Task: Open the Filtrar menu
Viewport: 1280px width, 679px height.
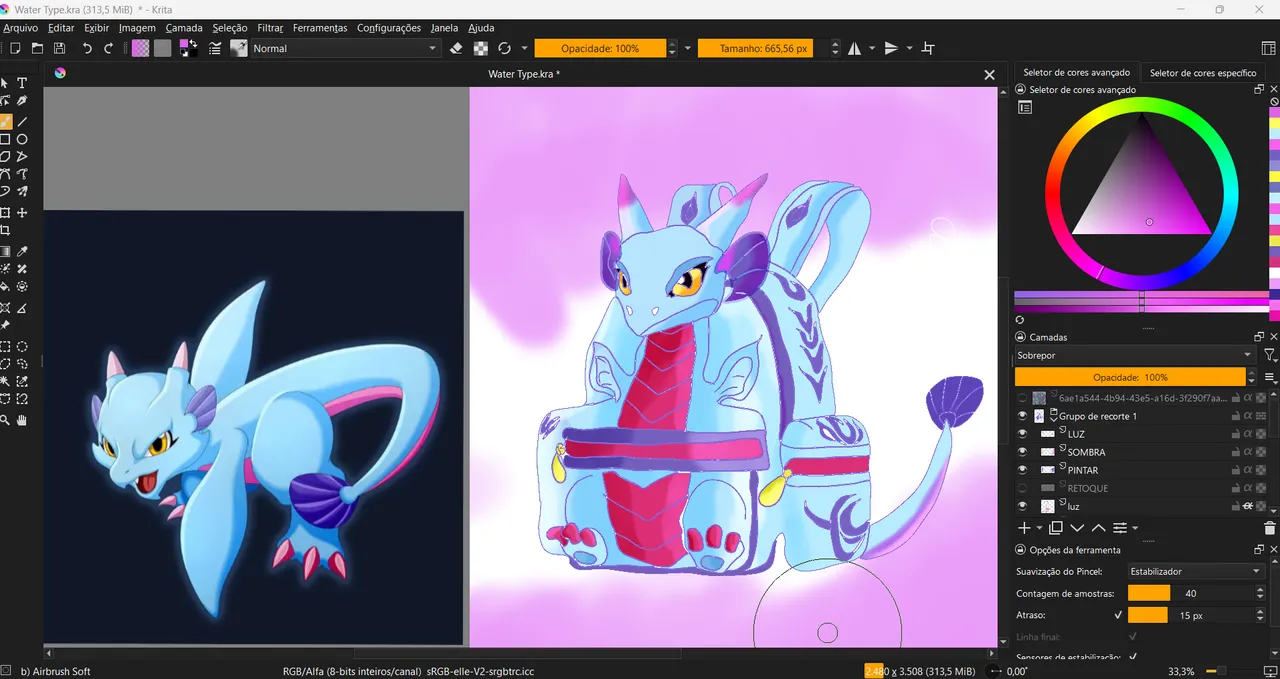Action: pyautogui.click(x=270, y=28)
